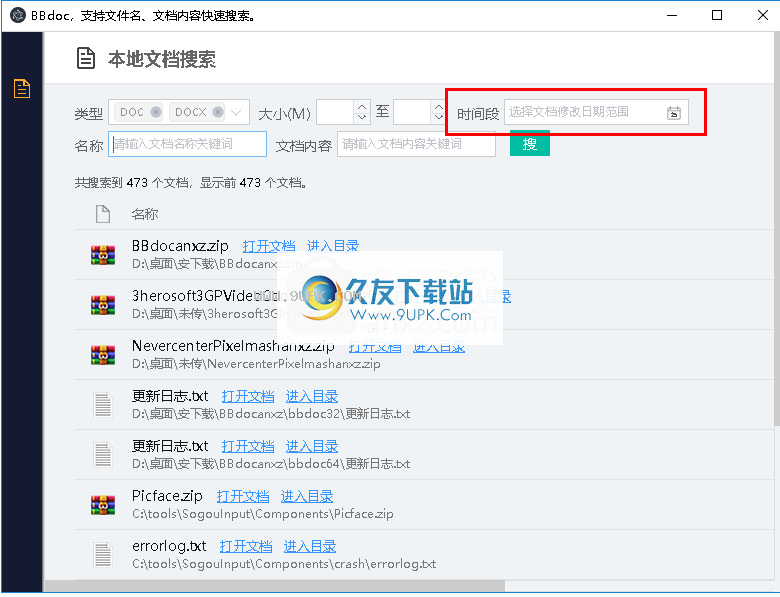780x597 pixels.
Task: Enter directory of errorlog.txt
Action: [x=310, y=546]
